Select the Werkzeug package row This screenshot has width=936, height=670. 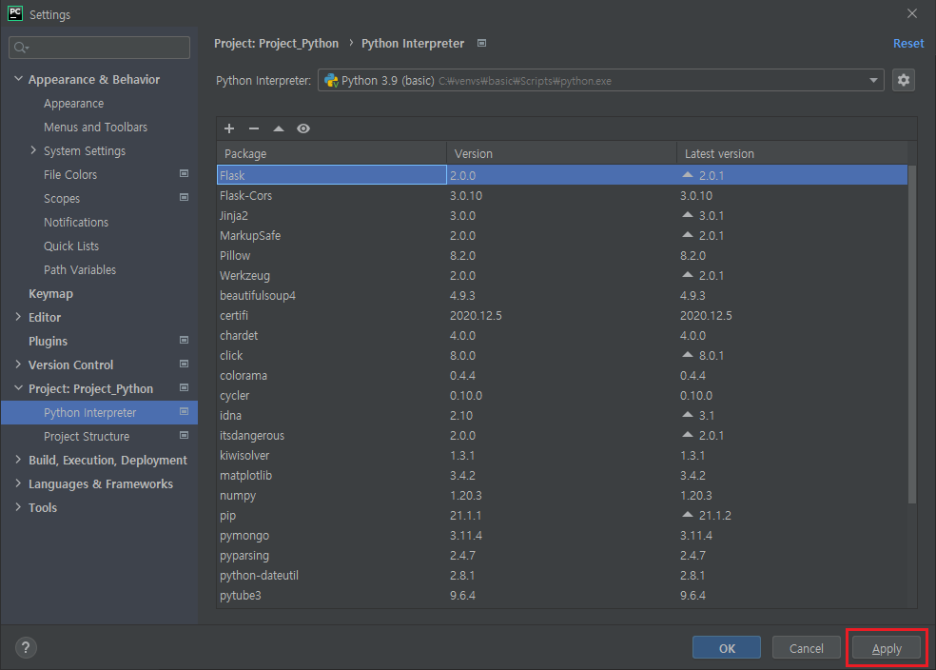[x=562, y=275]
